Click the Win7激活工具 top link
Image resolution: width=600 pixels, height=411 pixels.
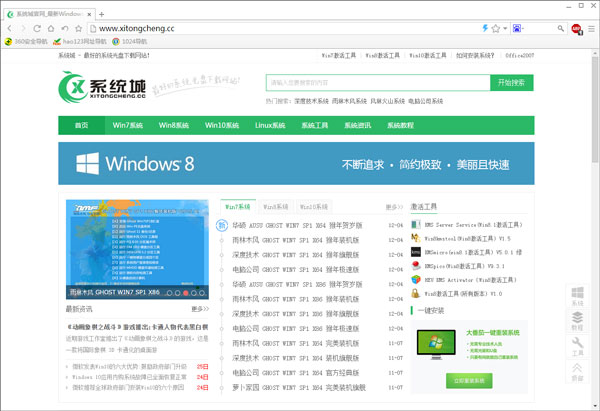pyautogui.click(x=339, y=55)
